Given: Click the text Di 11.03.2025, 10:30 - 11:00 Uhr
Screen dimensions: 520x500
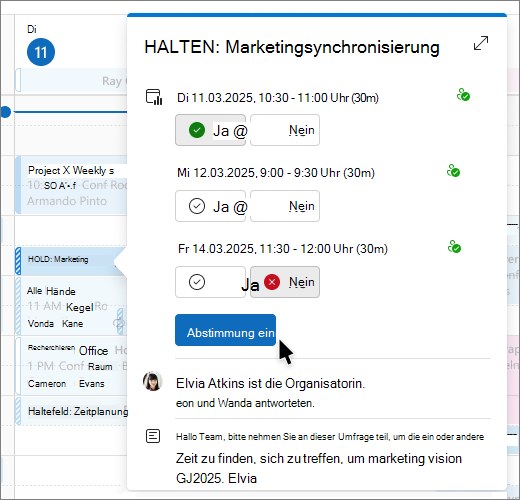Looking at the screenshot, I should [x=278, y=98].
